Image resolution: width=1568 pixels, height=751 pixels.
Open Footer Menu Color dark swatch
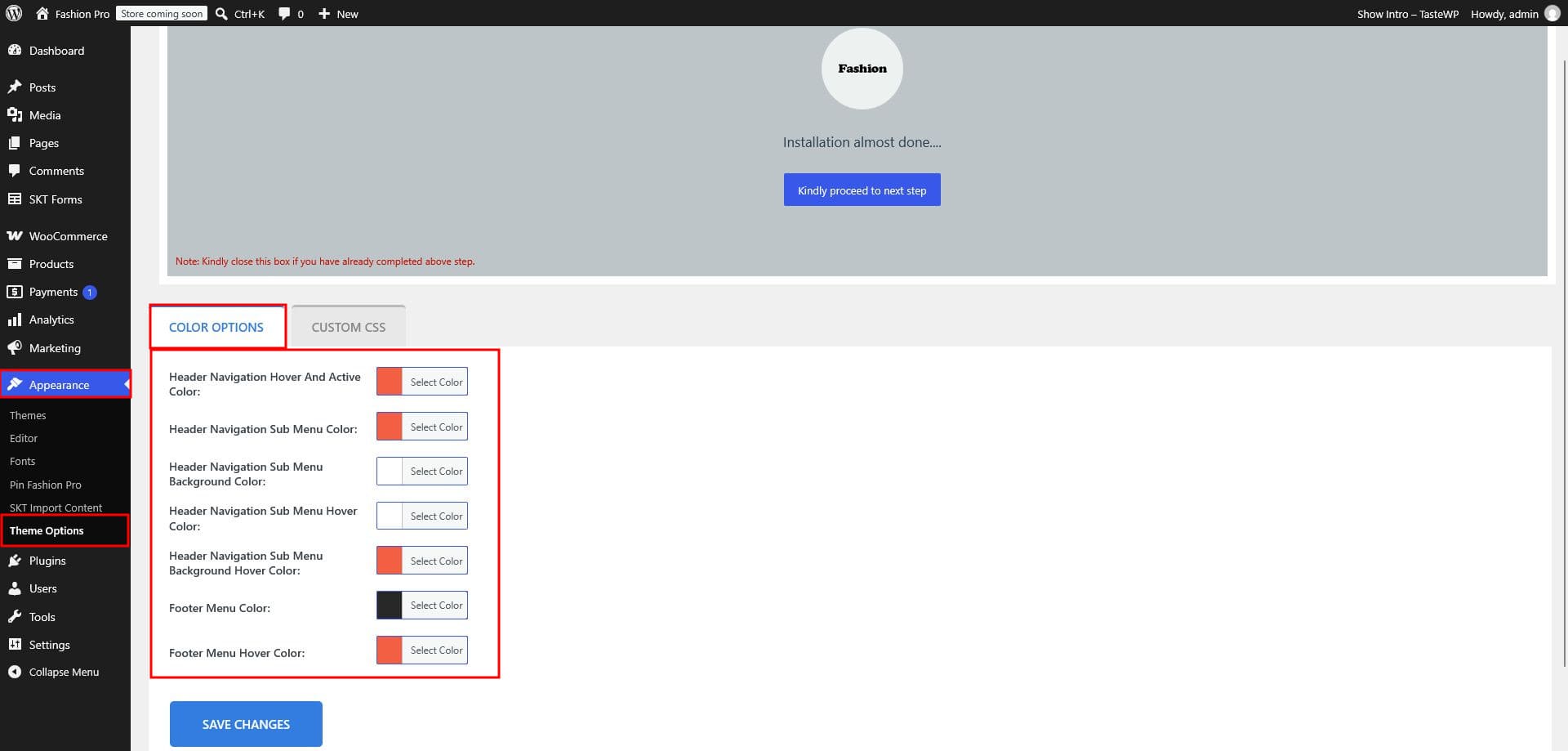coord(390,606)
